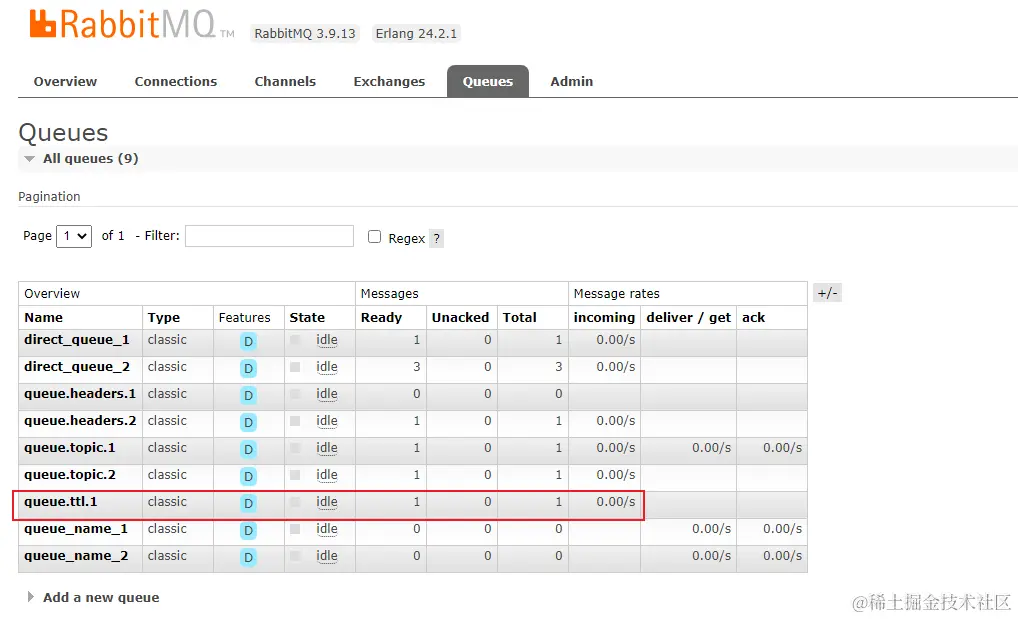This screenshot has height=619, width=1018.
Task: Sort by the Total column header
Action: [x=519, y=318]
